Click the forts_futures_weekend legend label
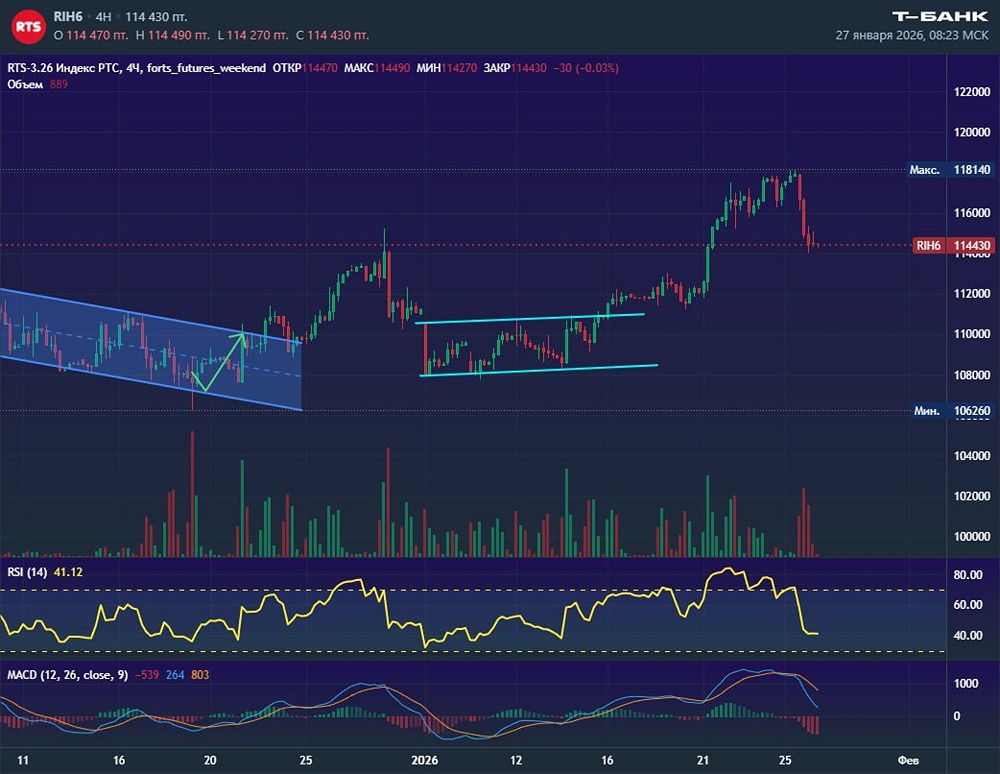This screenshot has width=1000, height=774. click(206, 68)
